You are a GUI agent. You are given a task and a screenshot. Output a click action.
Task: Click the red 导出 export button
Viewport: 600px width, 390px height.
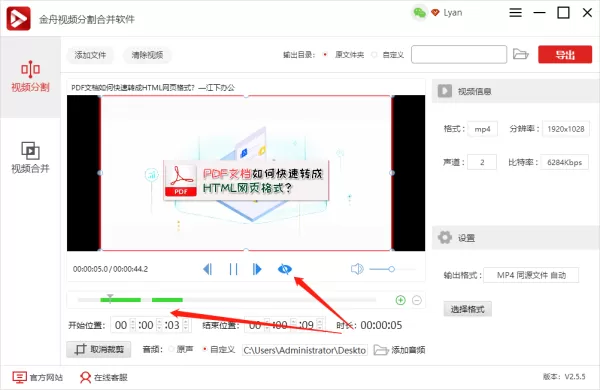pos(565,54)
